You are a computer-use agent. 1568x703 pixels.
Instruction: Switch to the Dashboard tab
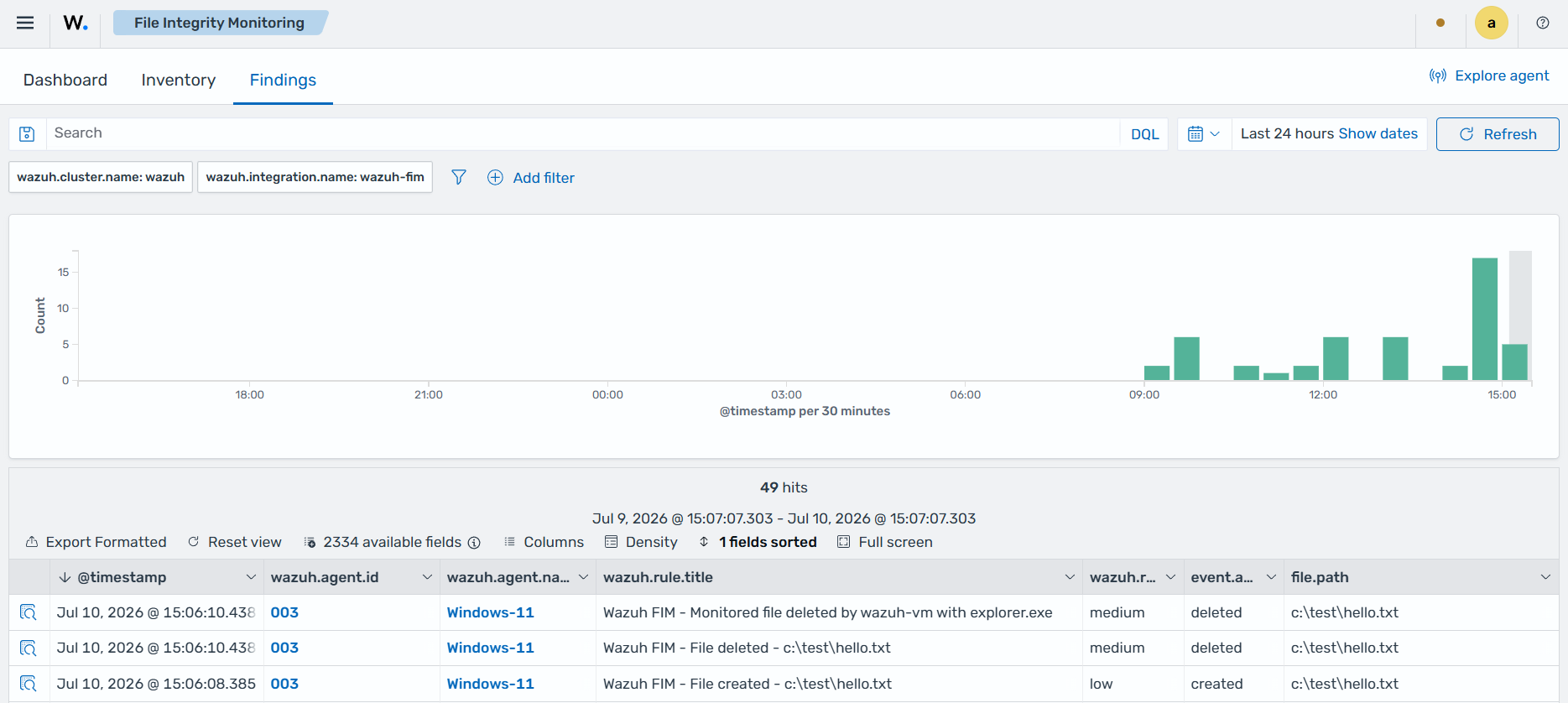point(65,80)
